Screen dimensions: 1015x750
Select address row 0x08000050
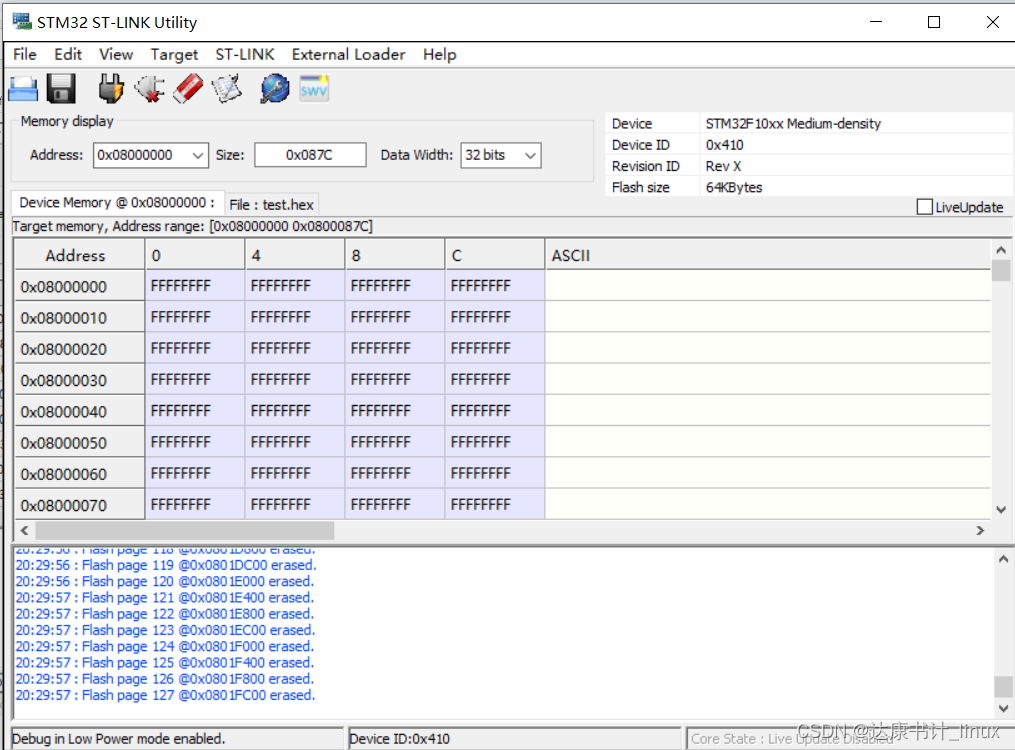pyautogui.click(x=79, y=443)
